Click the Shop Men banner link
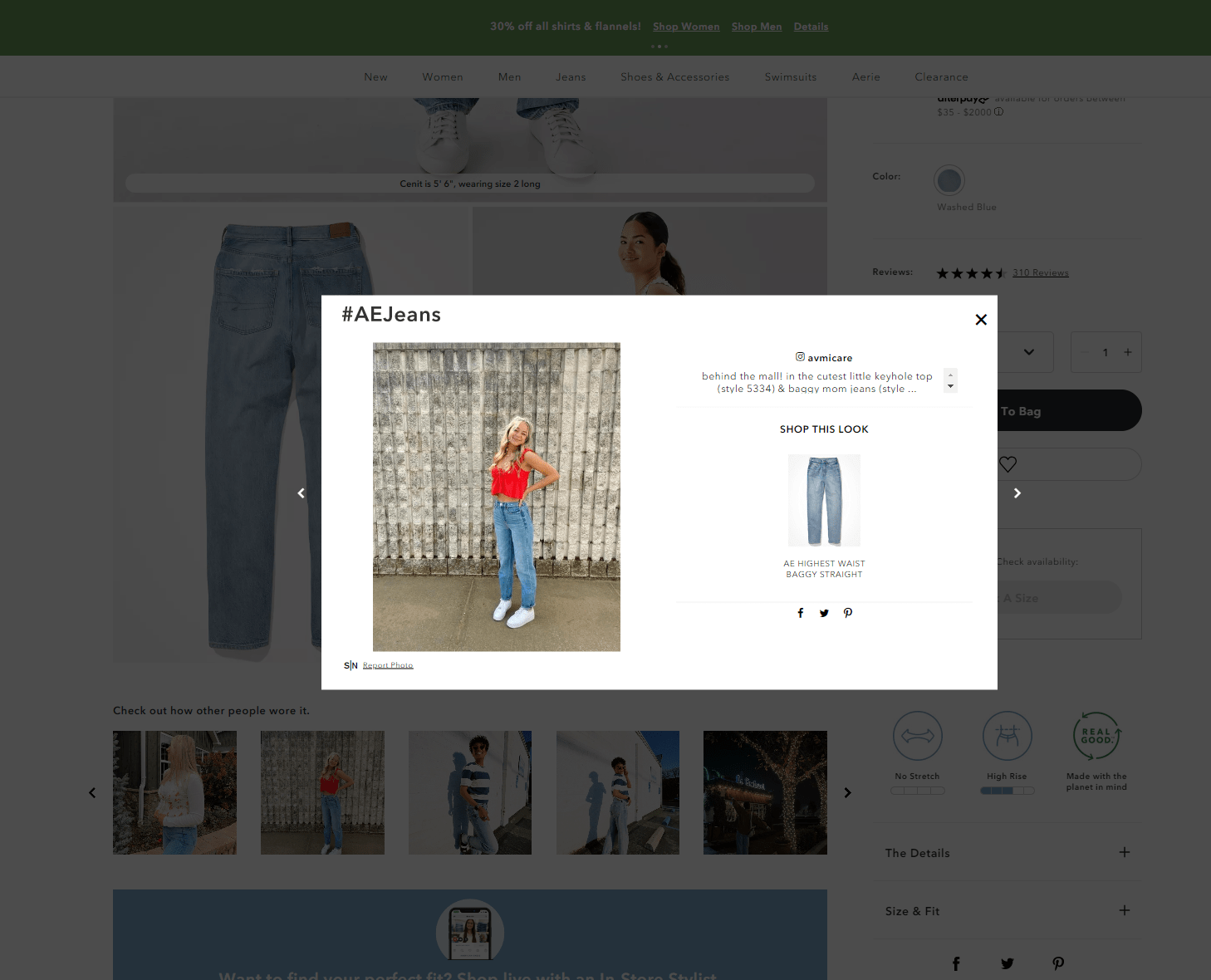 tap(757, 27)
